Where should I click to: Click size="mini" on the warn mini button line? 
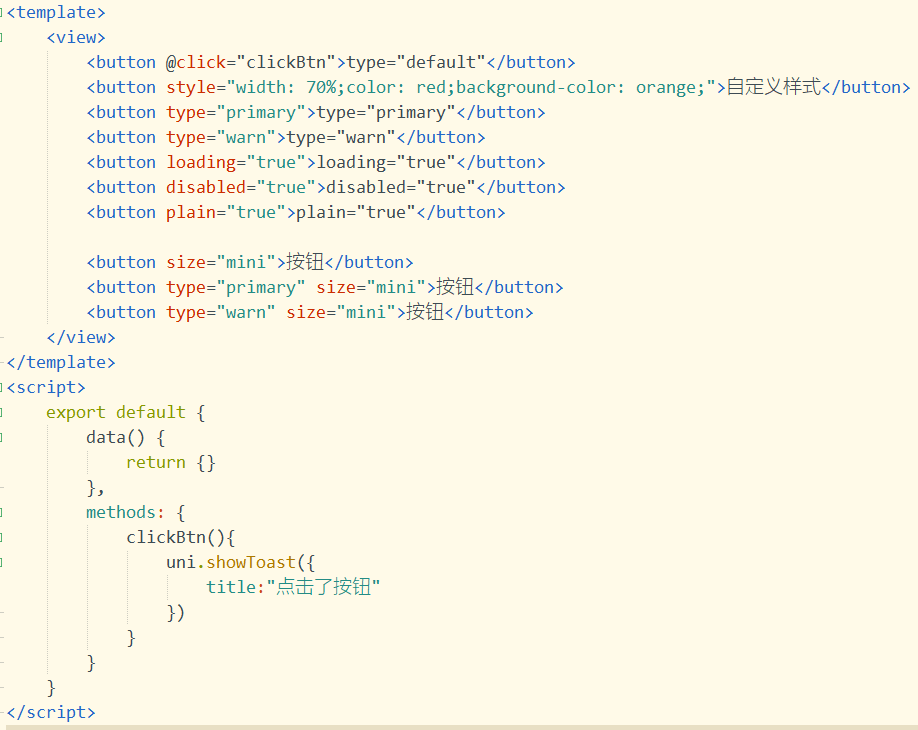[341, 313]
